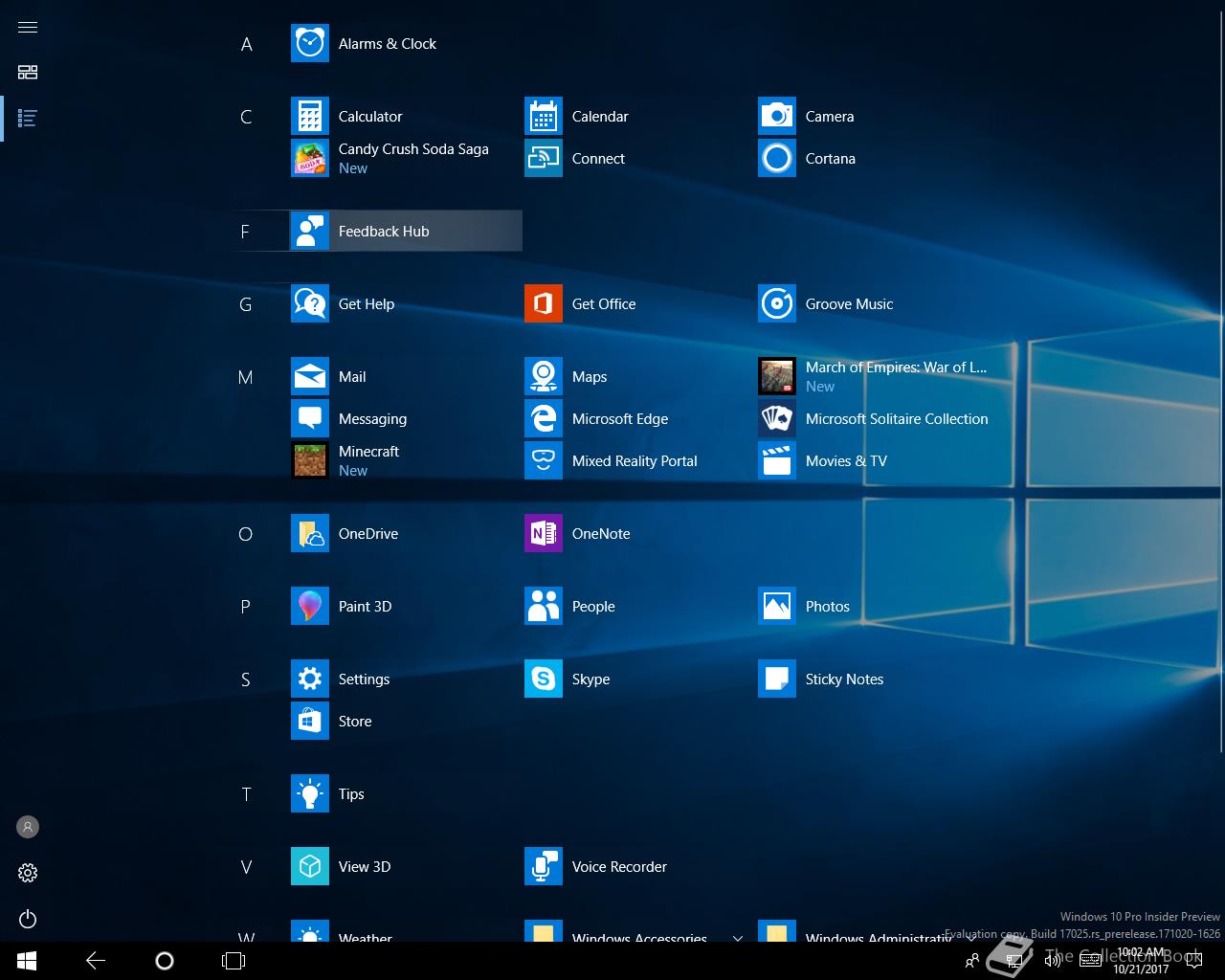Open the People tray icon

[972, 961]
